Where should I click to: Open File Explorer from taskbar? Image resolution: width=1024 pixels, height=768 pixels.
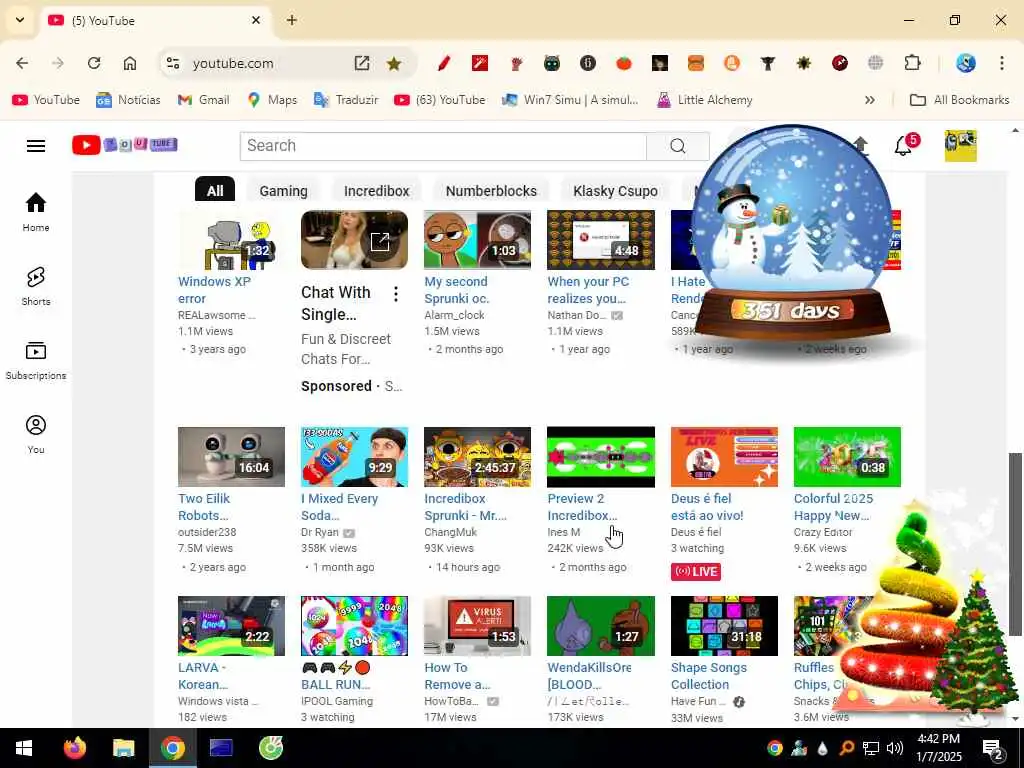[123, 748]
